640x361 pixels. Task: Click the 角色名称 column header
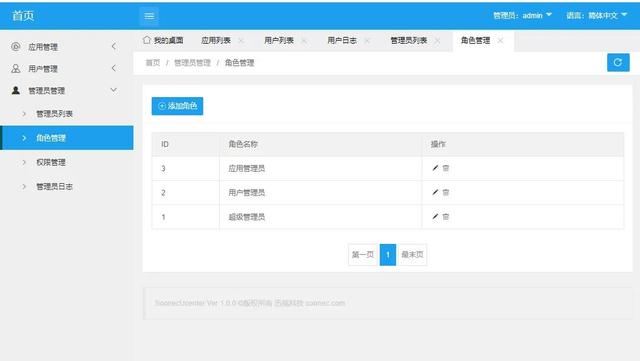[x=320, y=144]
